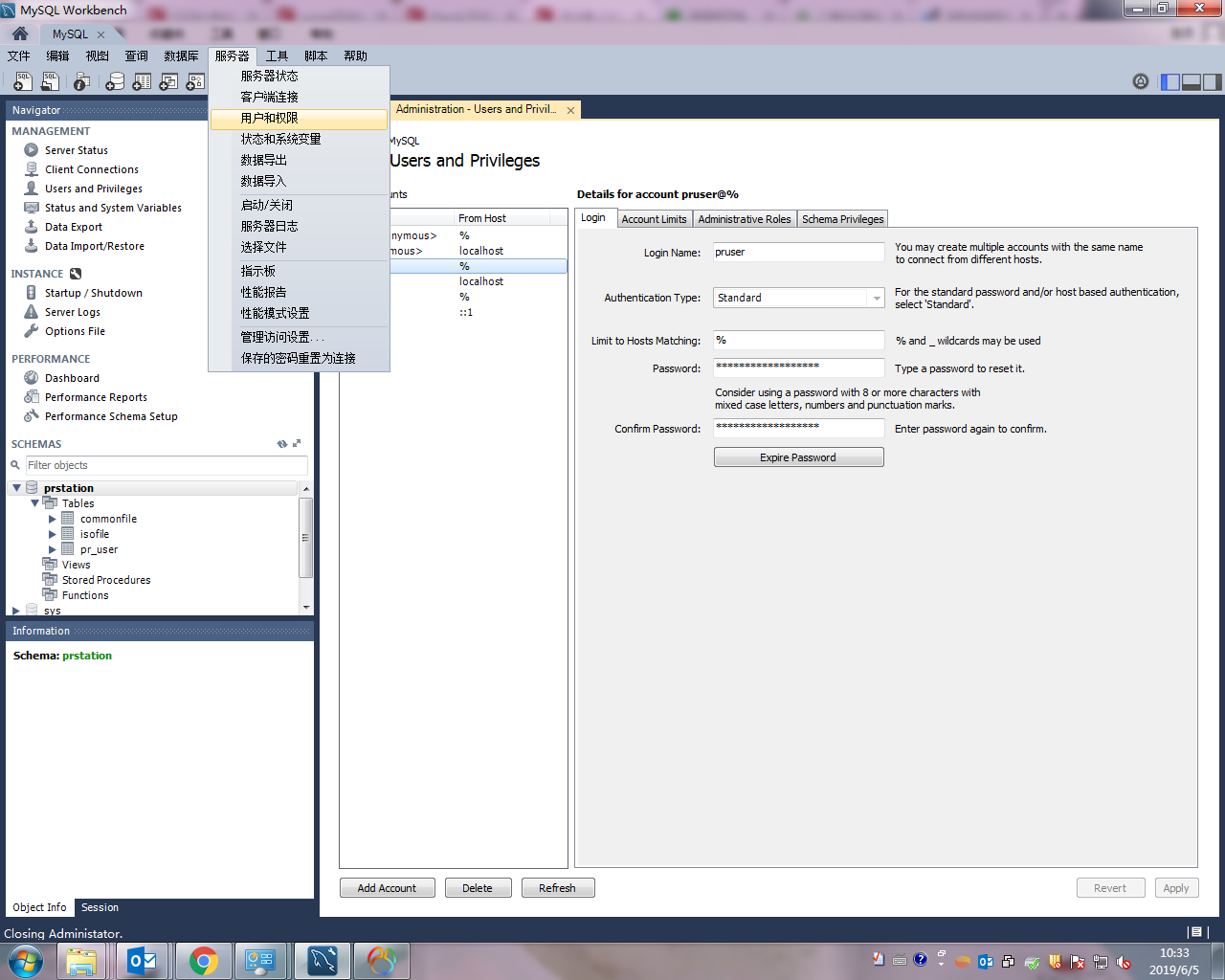Collapse the Tables node
The height and width of the screenshot is (980, 1225).
click(x=34, y=503)
